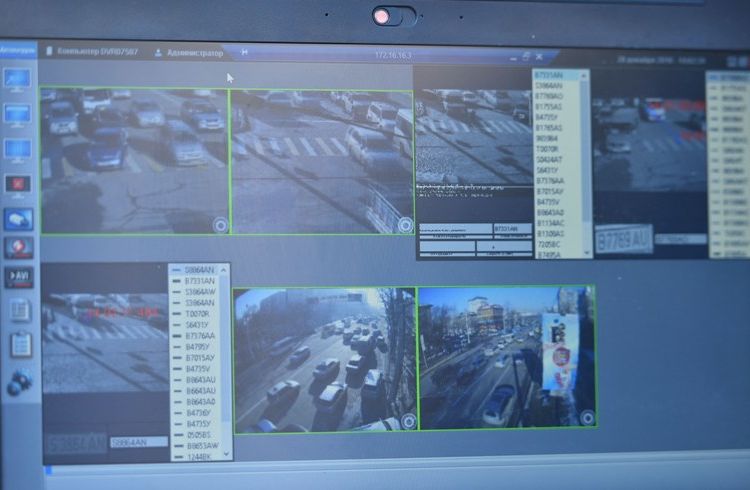Click the snapshot with red overlay text, bottom-left panel
The height and width of the screenshot is (490, 750).
(105, 341)
